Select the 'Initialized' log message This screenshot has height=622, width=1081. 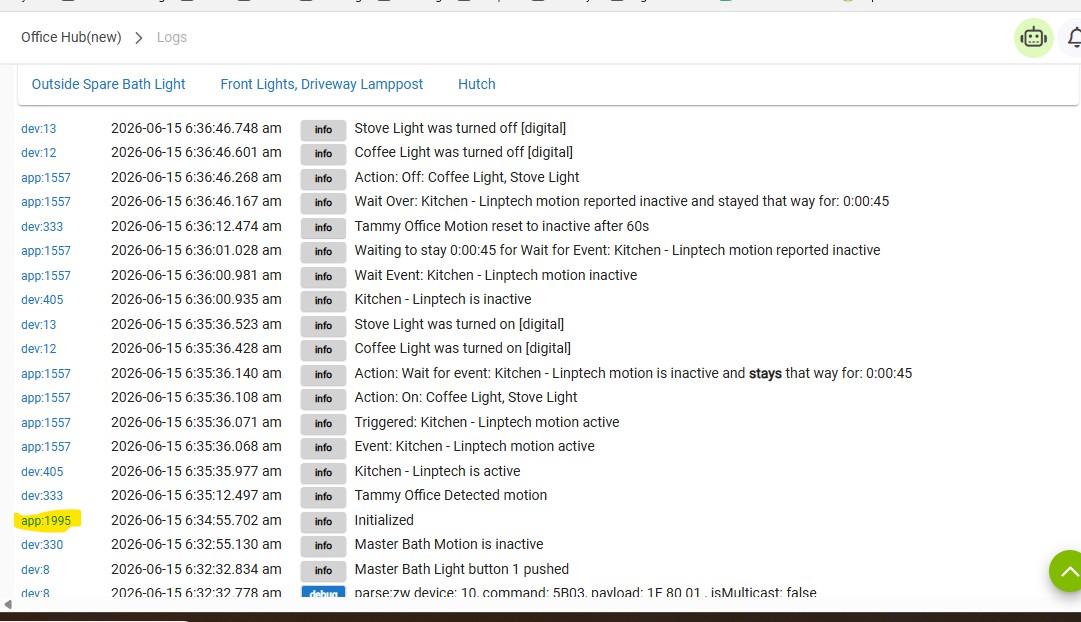pos(384,520)
